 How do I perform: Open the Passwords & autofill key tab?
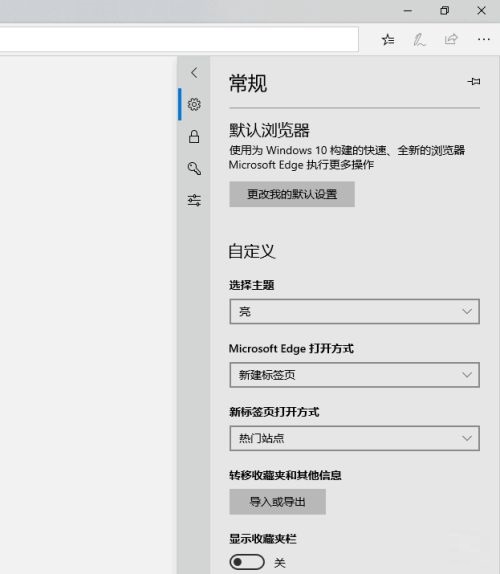point(194,168)
